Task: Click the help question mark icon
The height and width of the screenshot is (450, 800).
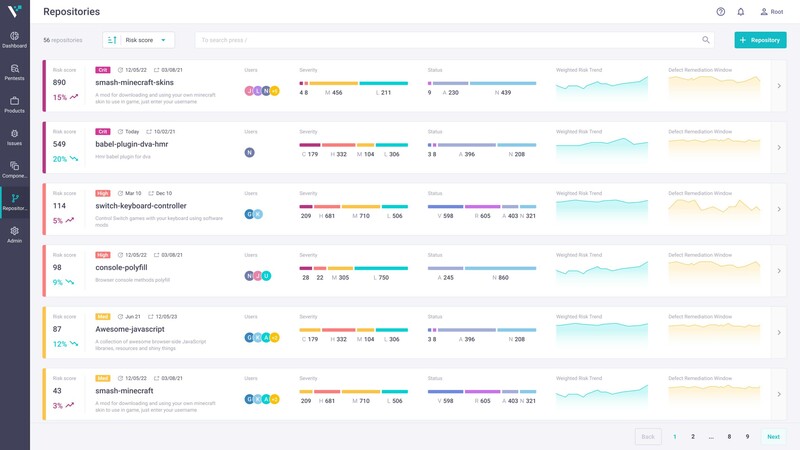Action: [x=720, y=12]
